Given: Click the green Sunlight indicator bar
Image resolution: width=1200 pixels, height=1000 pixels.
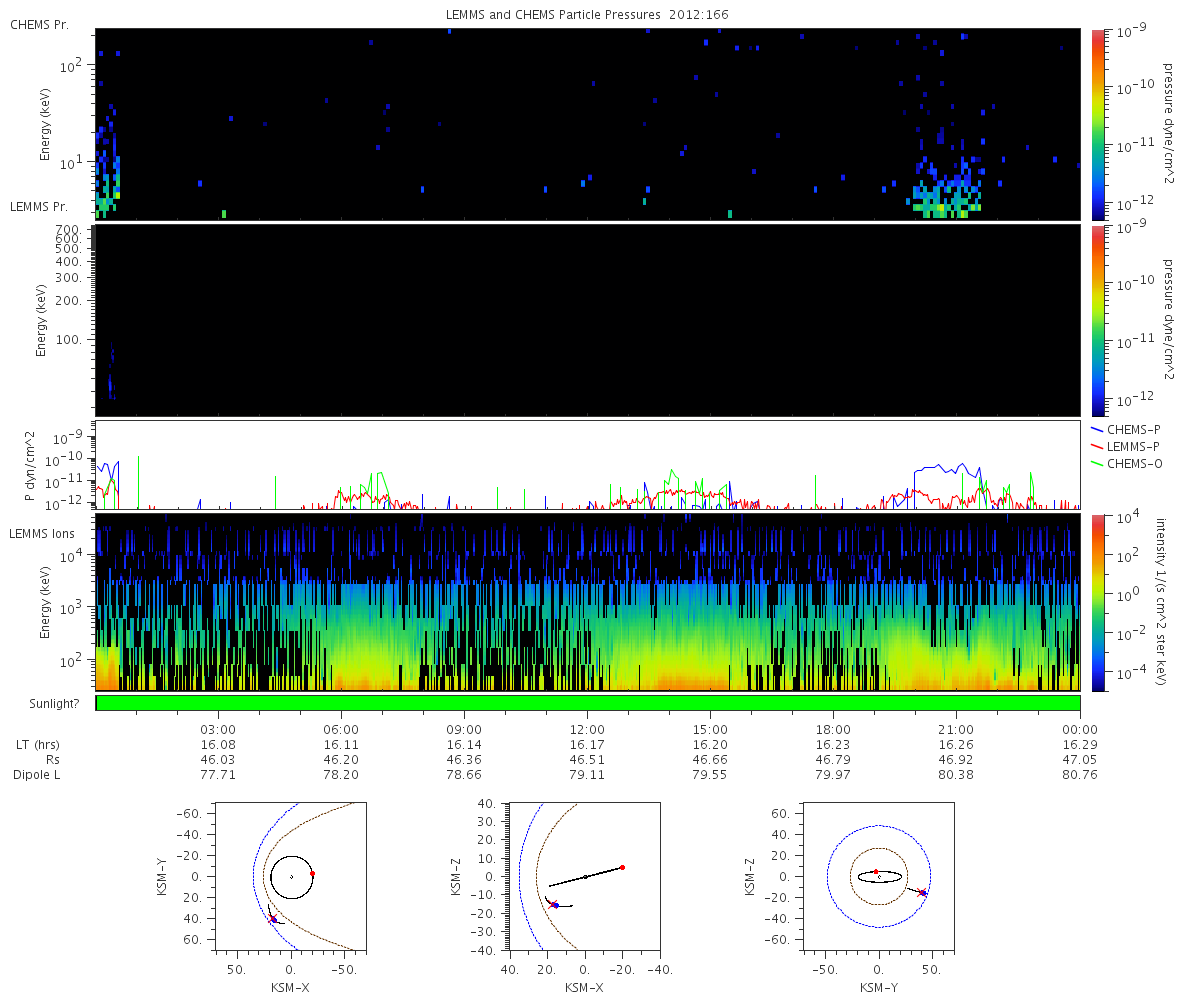Looking at the screenshot, I should (x=588, y=703).
